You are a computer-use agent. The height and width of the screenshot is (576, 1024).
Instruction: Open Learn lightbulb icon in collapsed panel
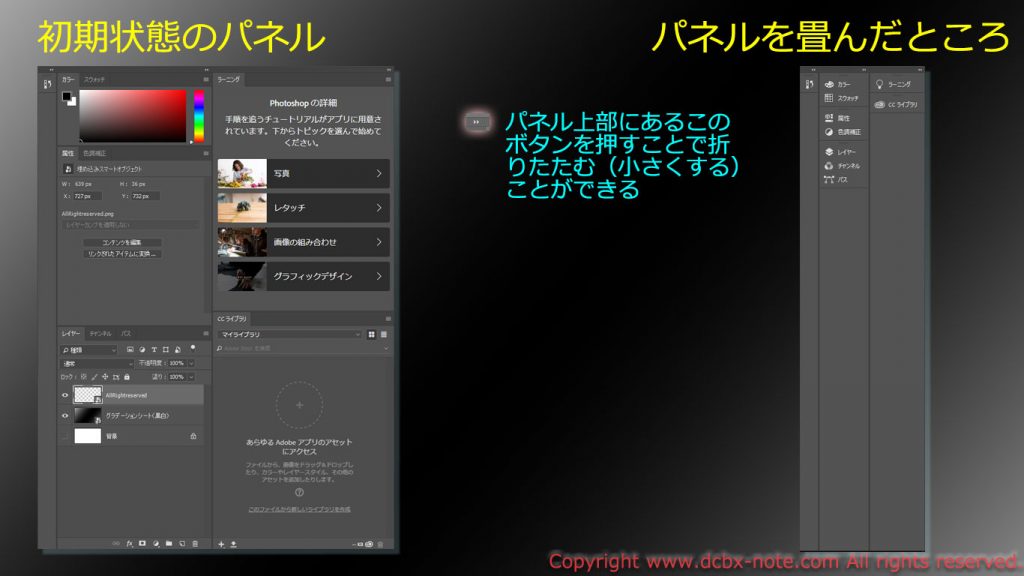pos(879,84)
